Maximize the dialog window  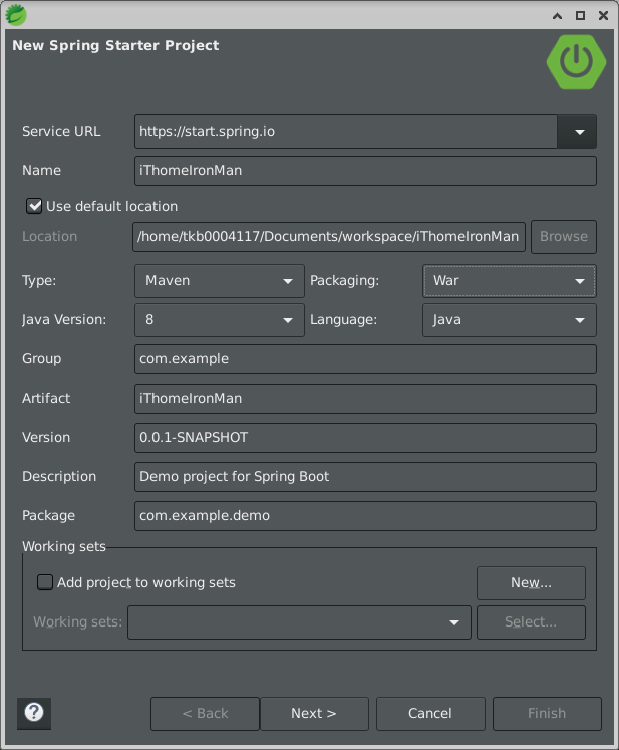coord(580,15)
